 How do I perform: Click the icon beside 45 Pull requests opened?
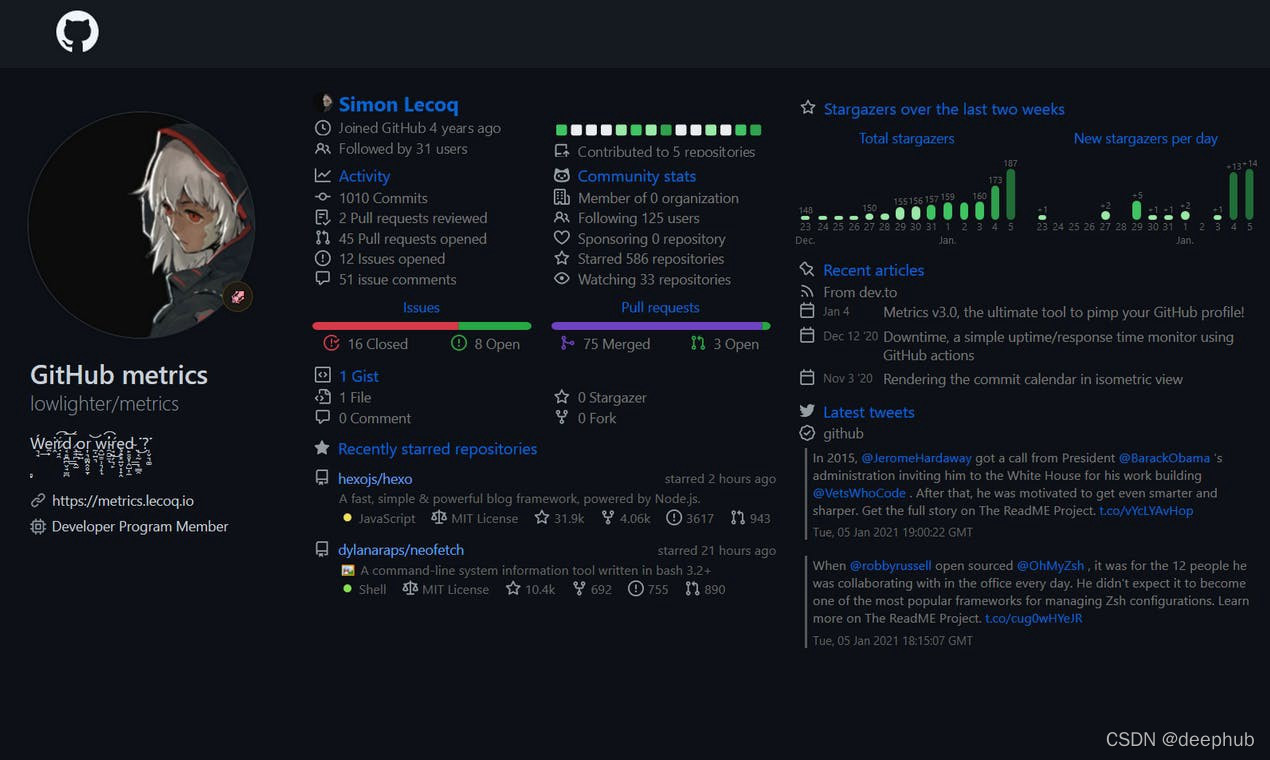(322, 239)
